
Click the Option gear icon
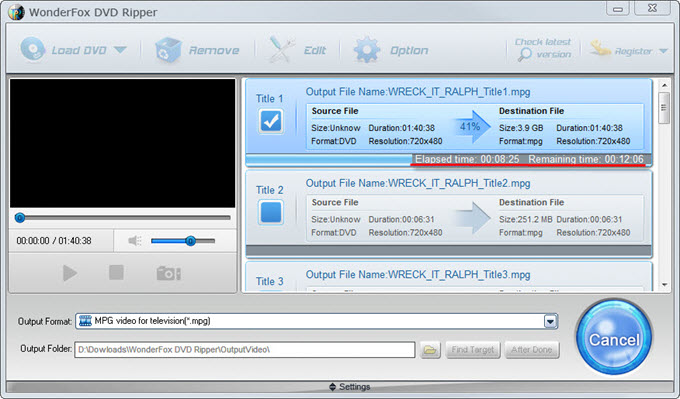point(366,50)
